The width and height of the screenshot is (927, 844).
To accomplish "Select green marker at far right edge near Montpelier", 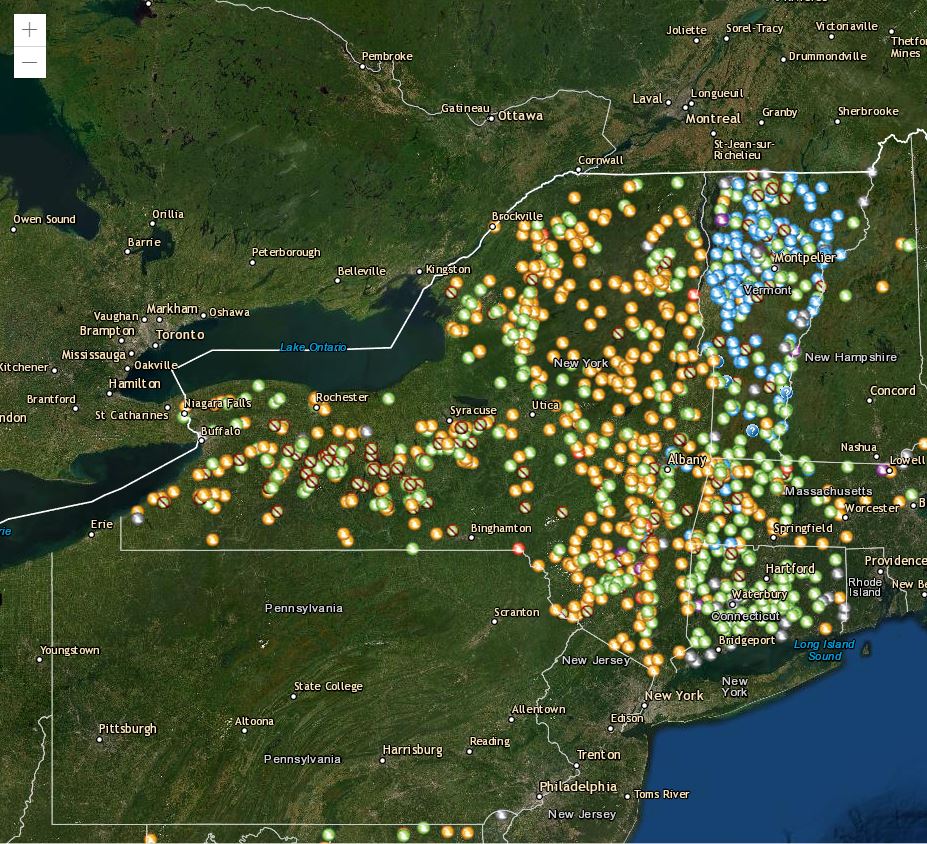I will [908, 244].
